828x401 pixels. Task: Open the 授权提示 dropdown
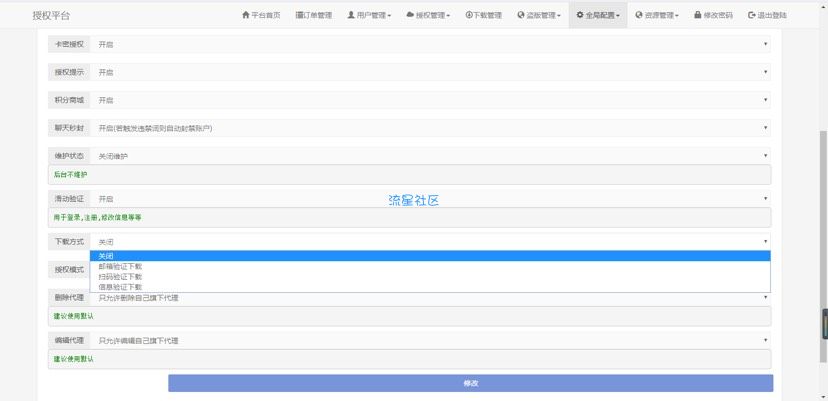click(x=430, y=72)
